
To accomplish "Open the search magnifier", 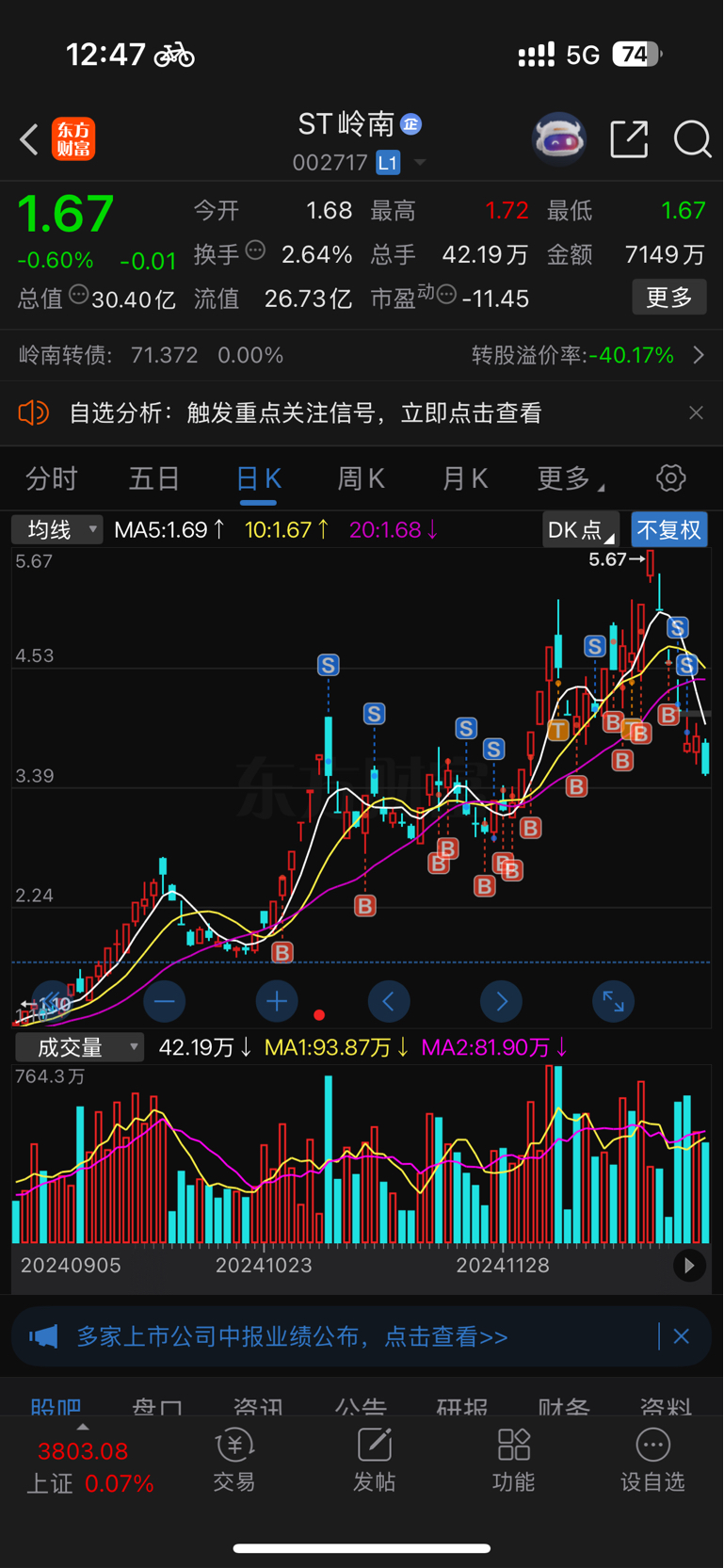I will tap(692, 139).
